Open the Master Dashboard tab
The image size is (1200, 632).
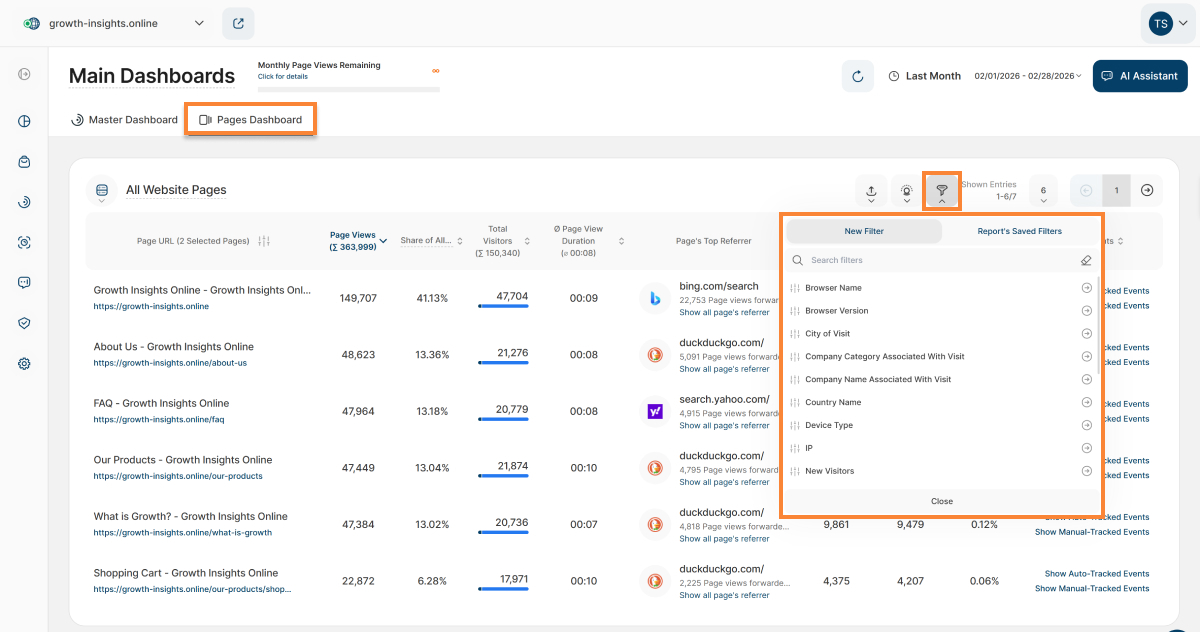tap(124, 120)
